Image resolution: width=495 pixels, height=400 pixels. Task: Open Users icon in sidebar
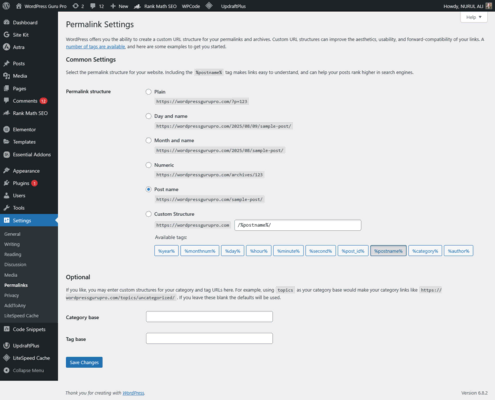(6, 195)
